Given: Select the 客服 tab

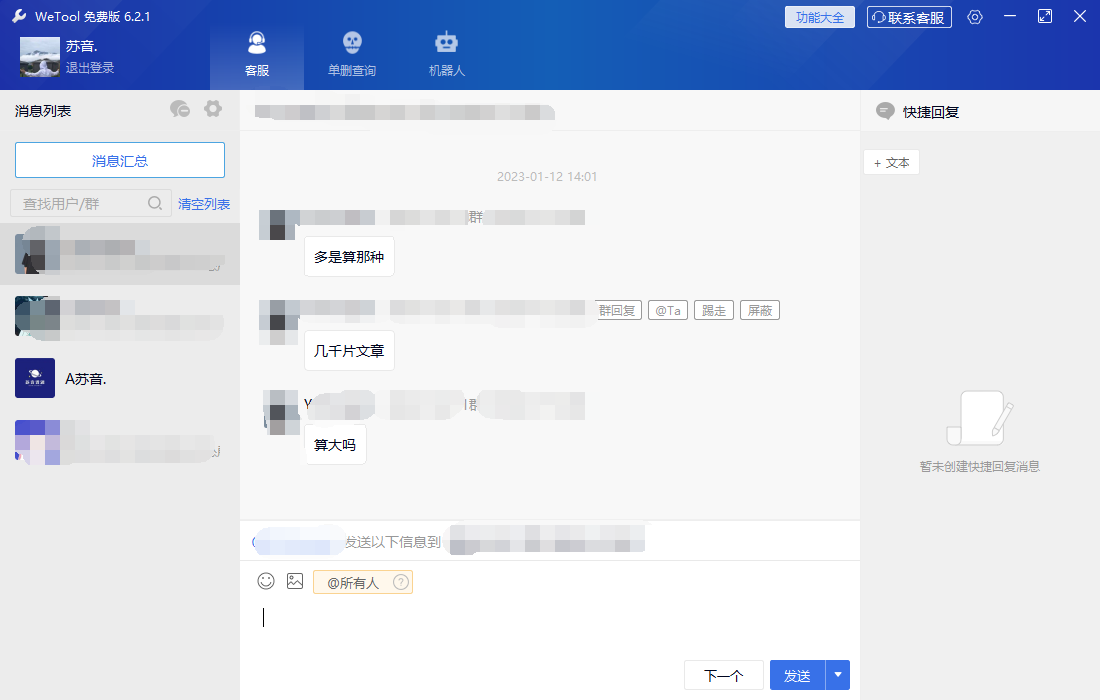Looking at the screenshot, I should (257, 54).
